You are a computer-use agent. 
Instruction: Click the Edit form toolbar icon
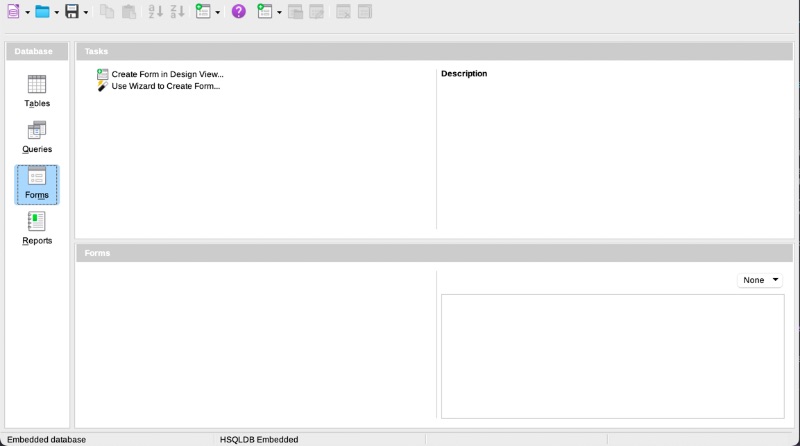316,11
